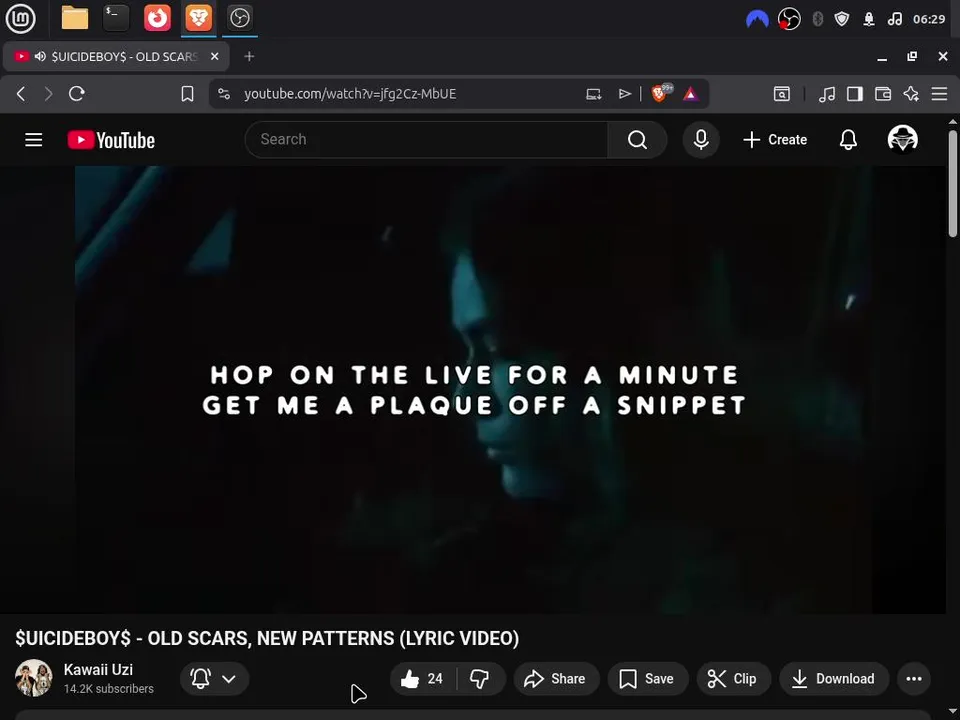
Task: Go to the YouTube home logo
Action: 111,140
